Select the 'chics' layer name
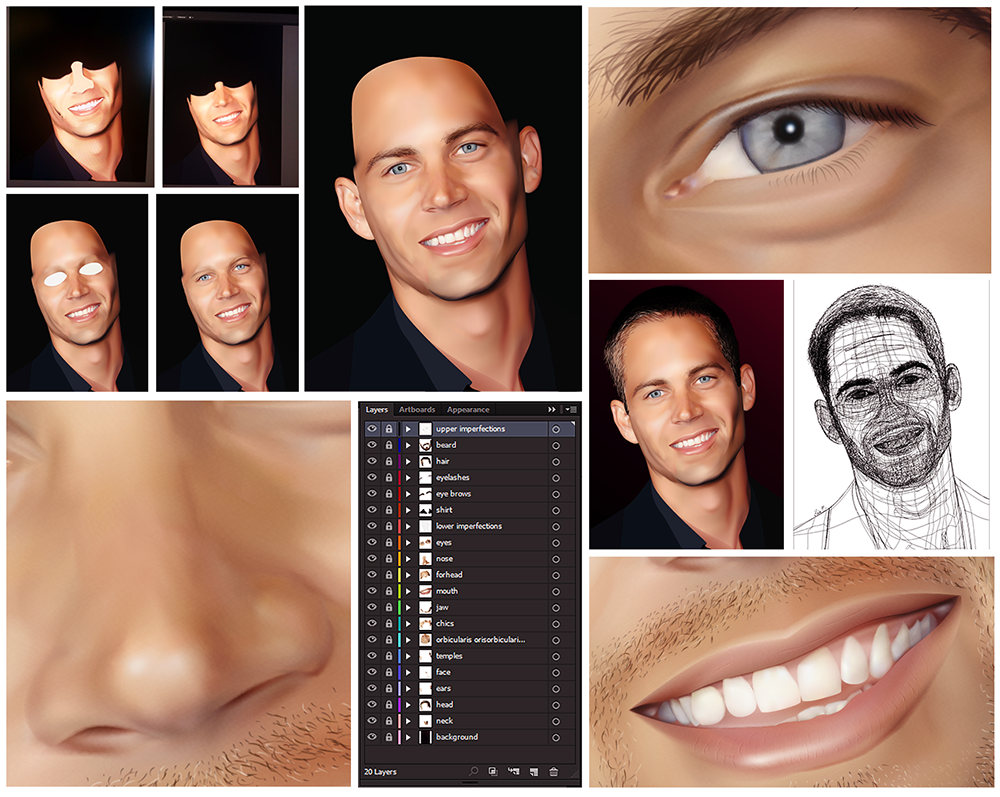Viewport: 1000px width, 797px height. click(445, 624)
